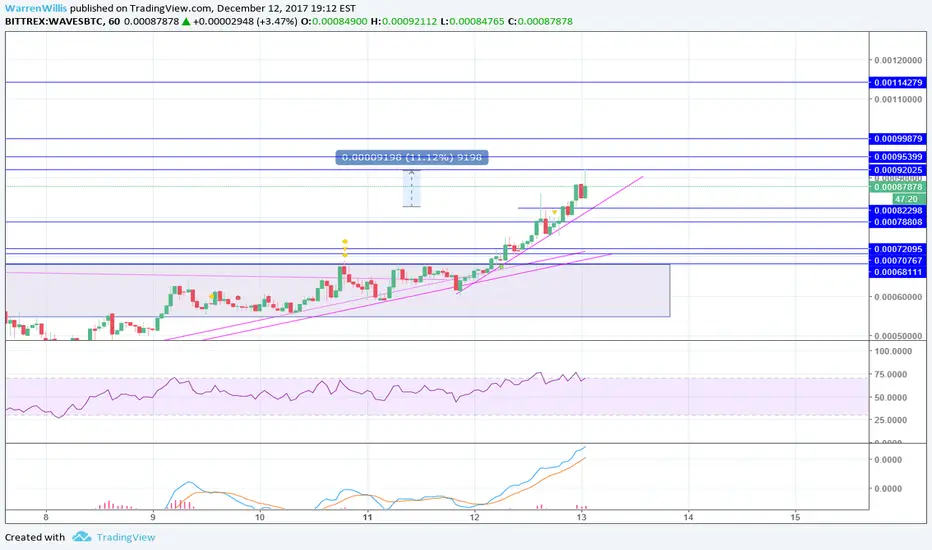Viewport: 932px width, 550px height.
Task: Click date label 13 on time axis
Action: tap(581, 517)
